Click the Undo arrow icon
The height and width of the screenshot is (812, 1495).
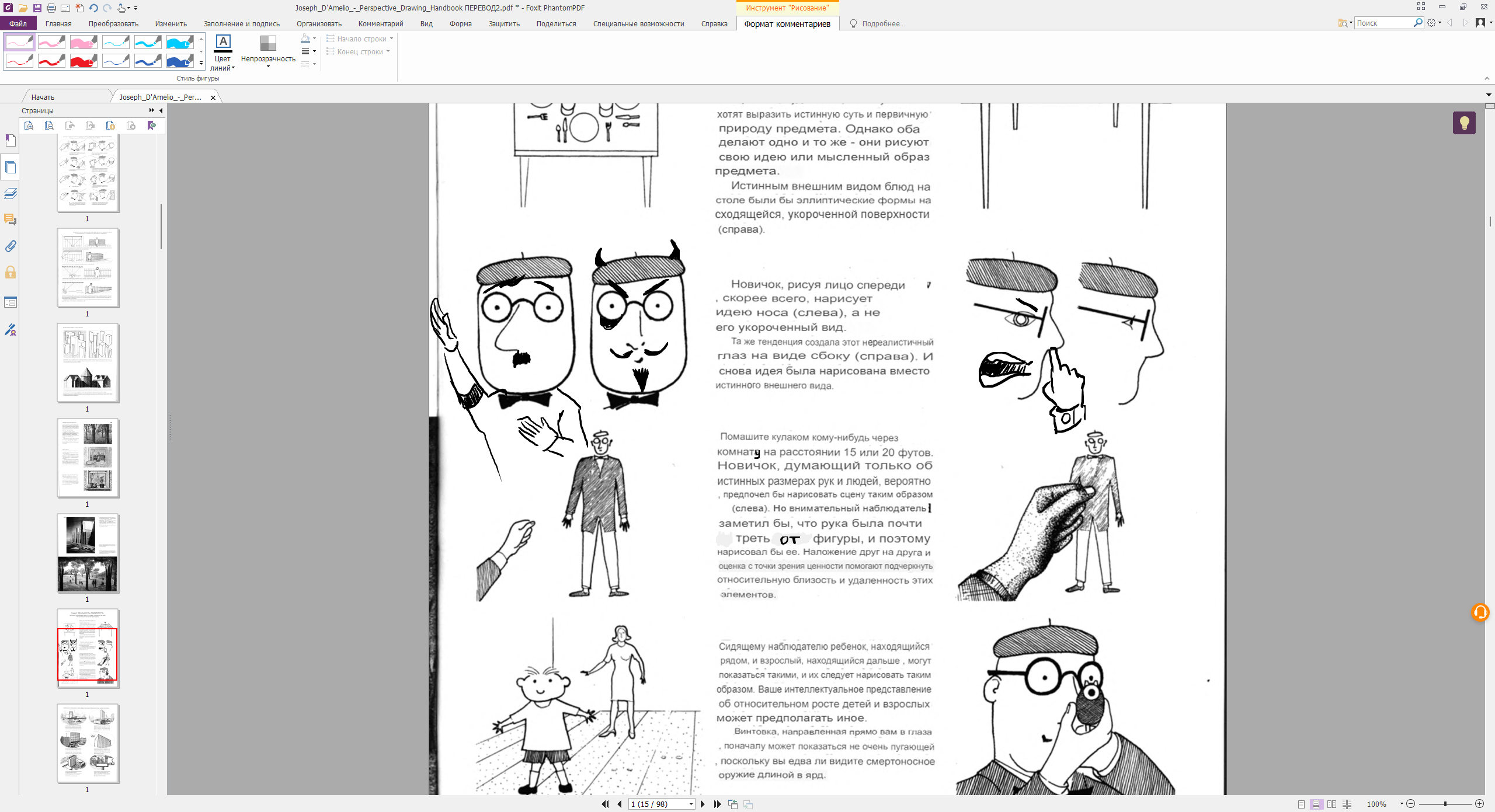pyautogui.click(x=93, y=8)
